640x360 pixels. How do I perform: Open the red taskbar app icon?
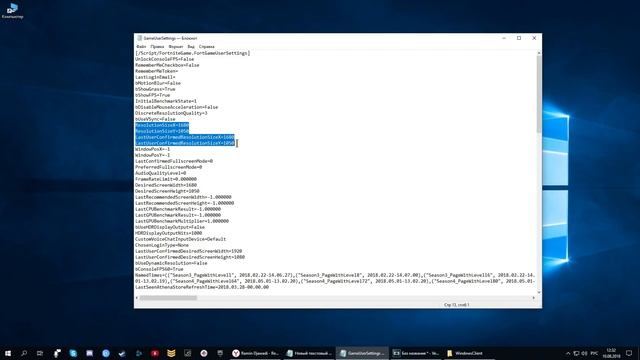pos(155,353)
